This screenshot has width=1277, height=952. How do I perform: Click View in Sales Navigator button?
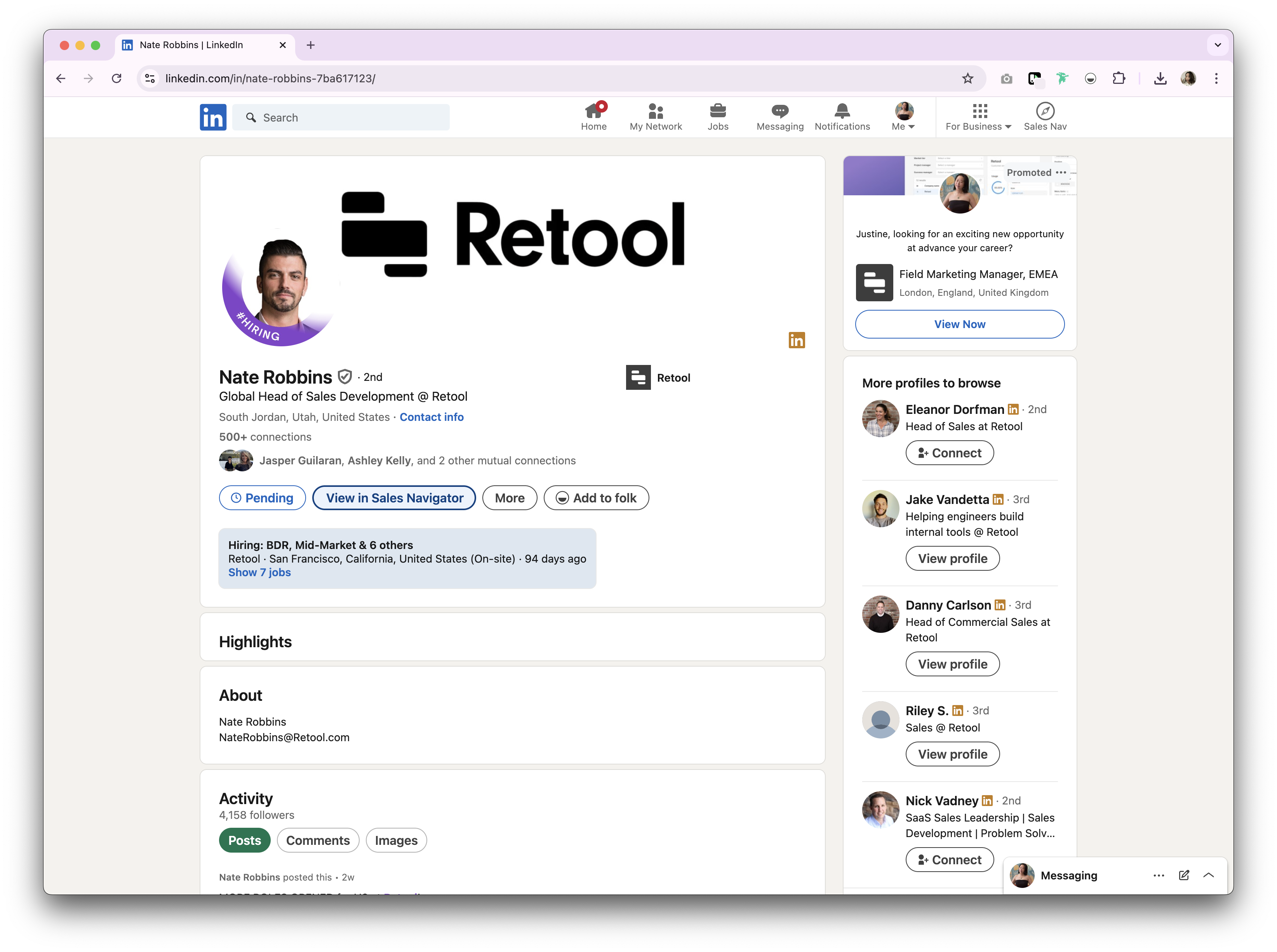[x=394, y=498]
